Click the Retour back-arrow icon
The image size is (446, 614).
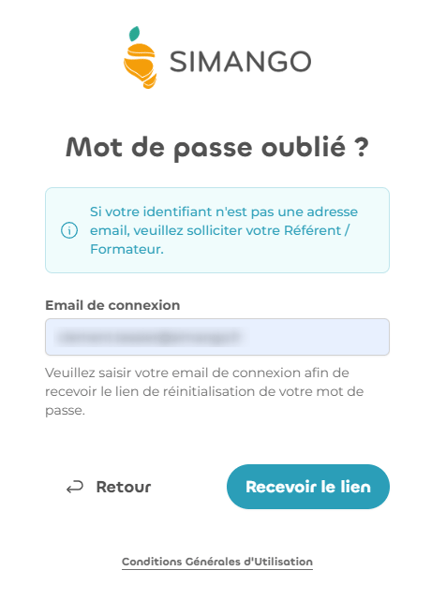pyautogui.click(x=75, y=487)
